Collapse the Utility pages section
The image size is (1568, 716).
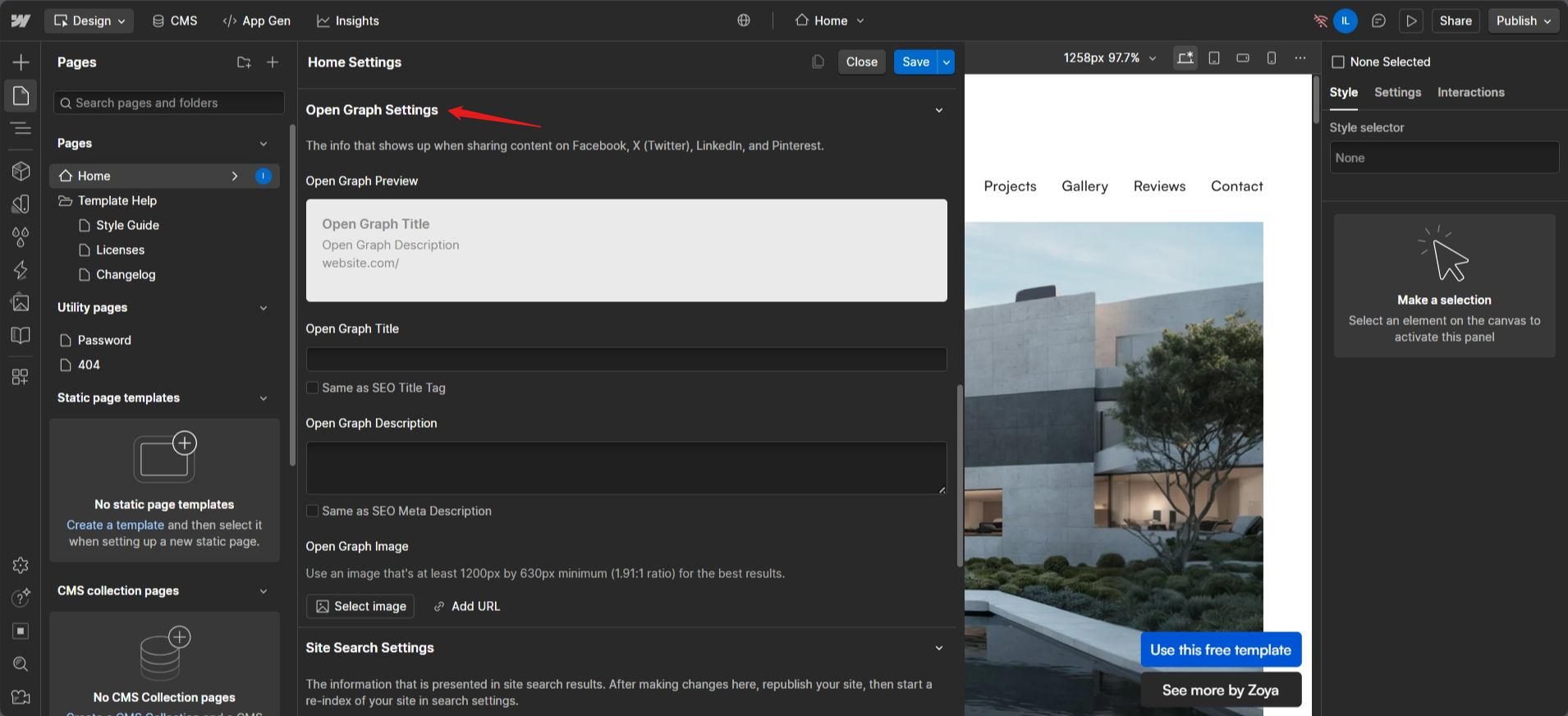click(264, 308)
